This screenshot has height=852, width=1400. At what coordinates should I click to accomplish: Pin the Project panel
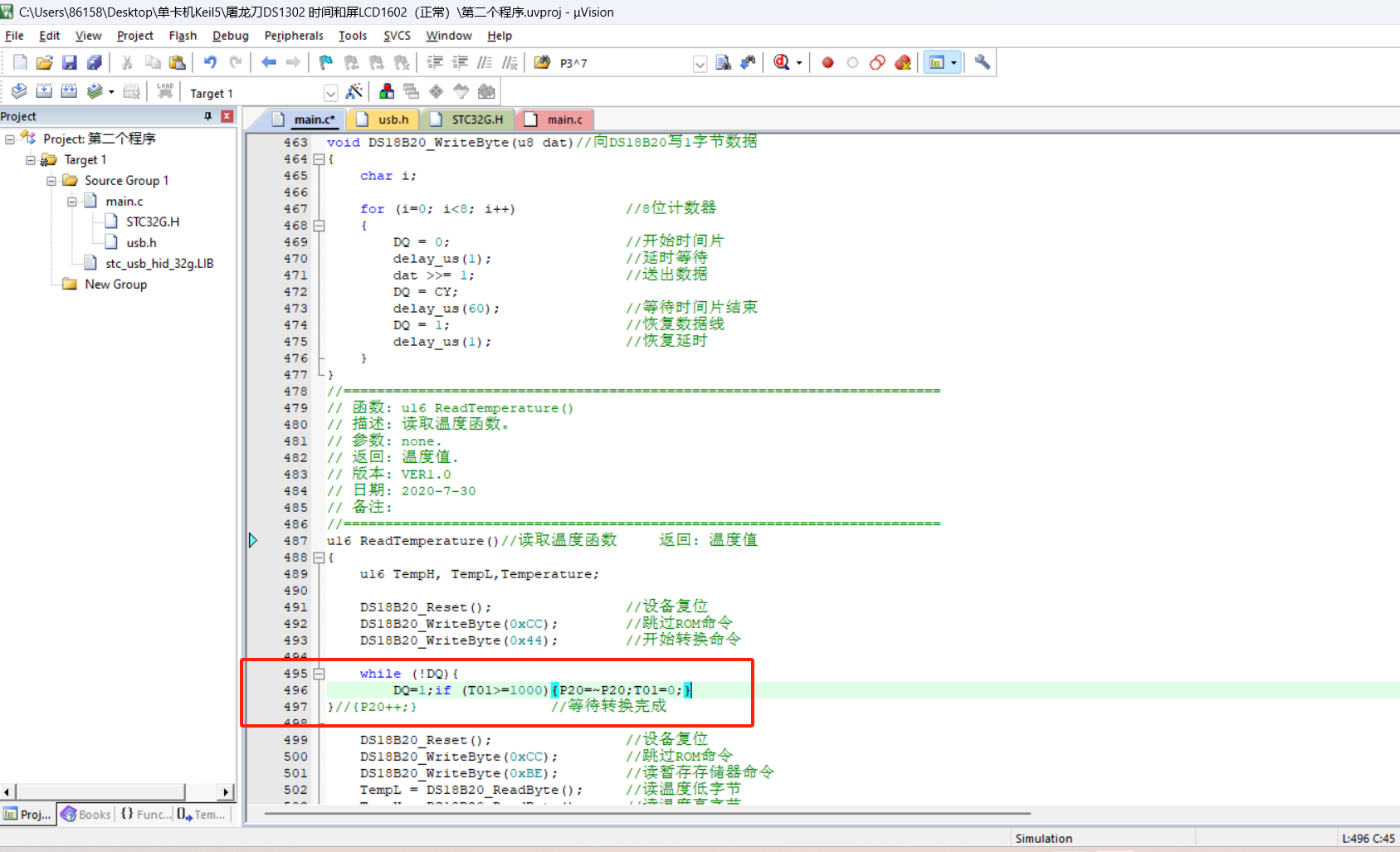coord(207,116)
